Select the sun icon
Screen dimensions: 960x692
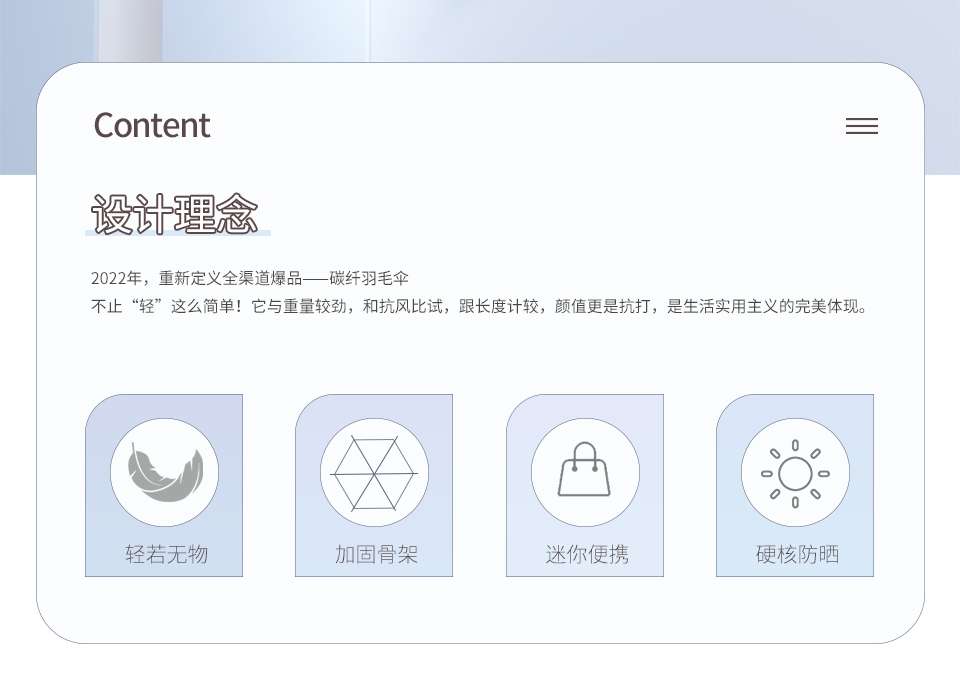[x=795, y=472]
